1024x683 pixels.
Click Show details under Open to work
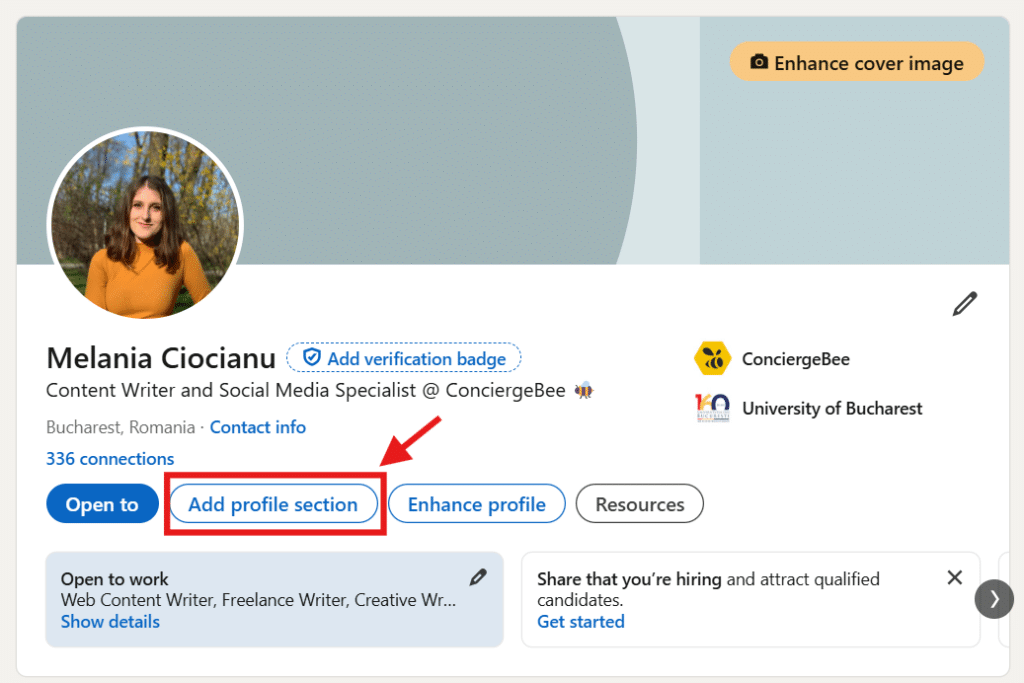(x=110, y=621)
